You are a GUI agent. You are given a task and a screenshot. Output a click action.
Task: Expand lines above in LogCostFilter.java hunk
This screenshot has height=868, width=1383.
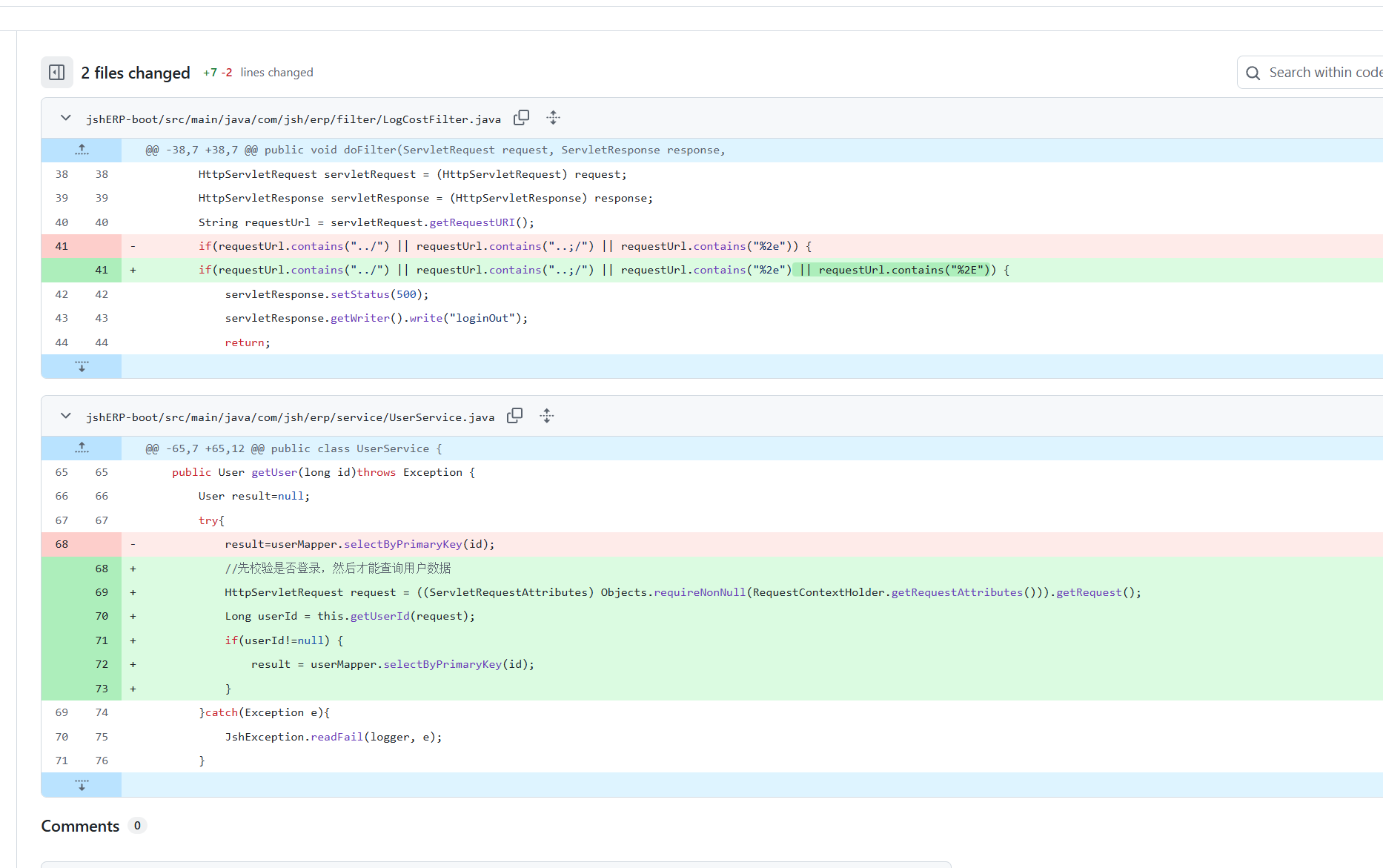pos(82,150)
